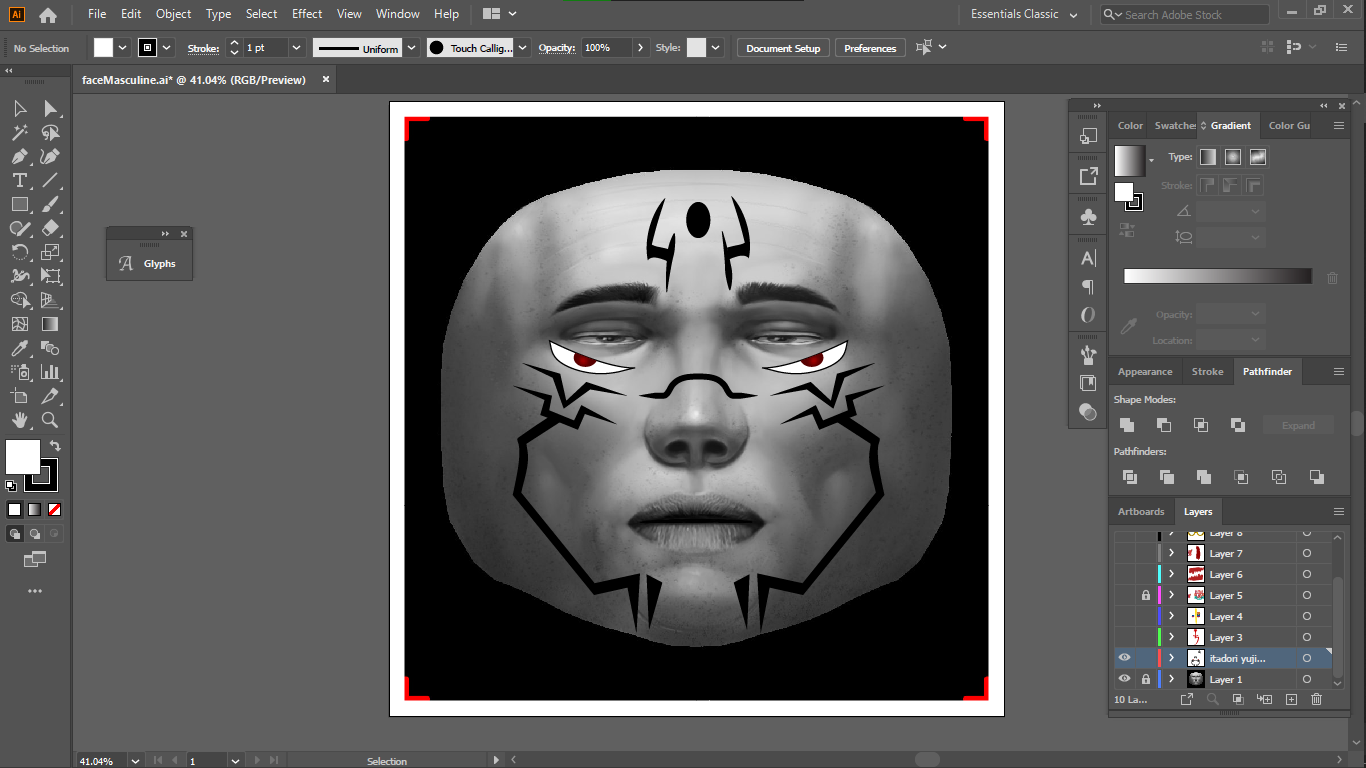
Task: Select the Column Graph tool
Action: point(50,372)
